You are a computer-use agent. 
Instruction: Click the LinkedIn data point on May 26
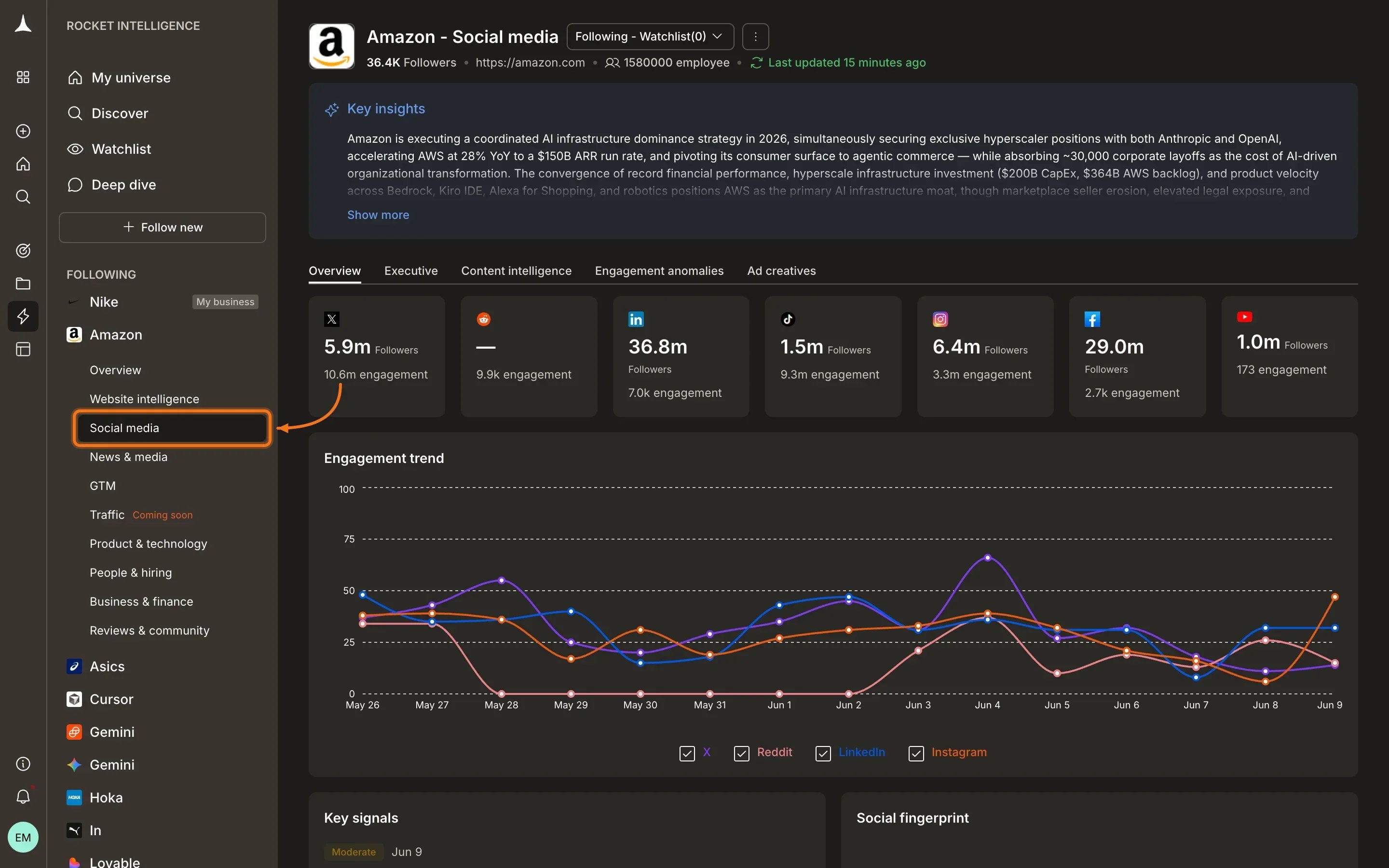tap(363, 595)
